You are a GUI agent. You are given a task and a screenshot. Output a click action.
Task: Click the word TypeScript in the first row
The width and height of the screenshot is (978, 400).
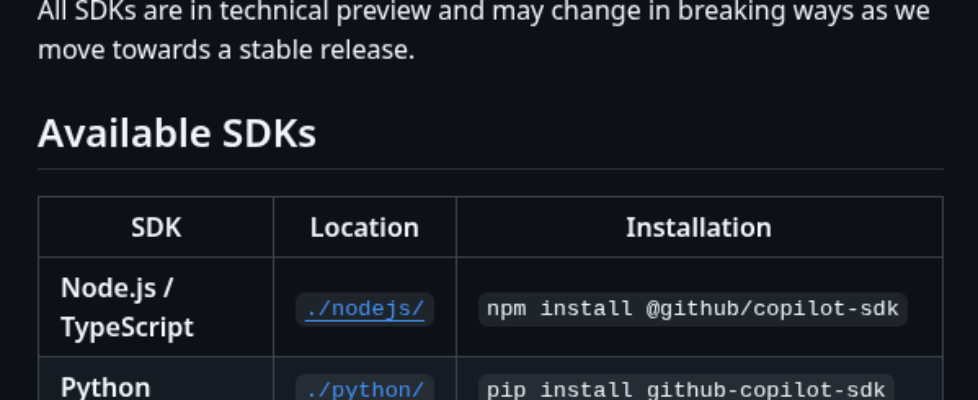[127, 327]
